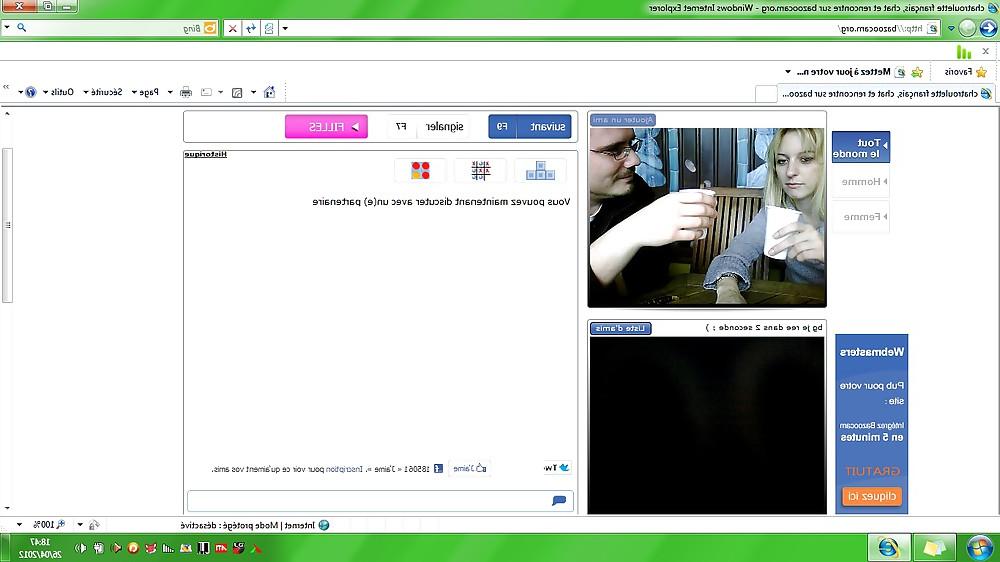Open a new blank tab

(765, 94)
